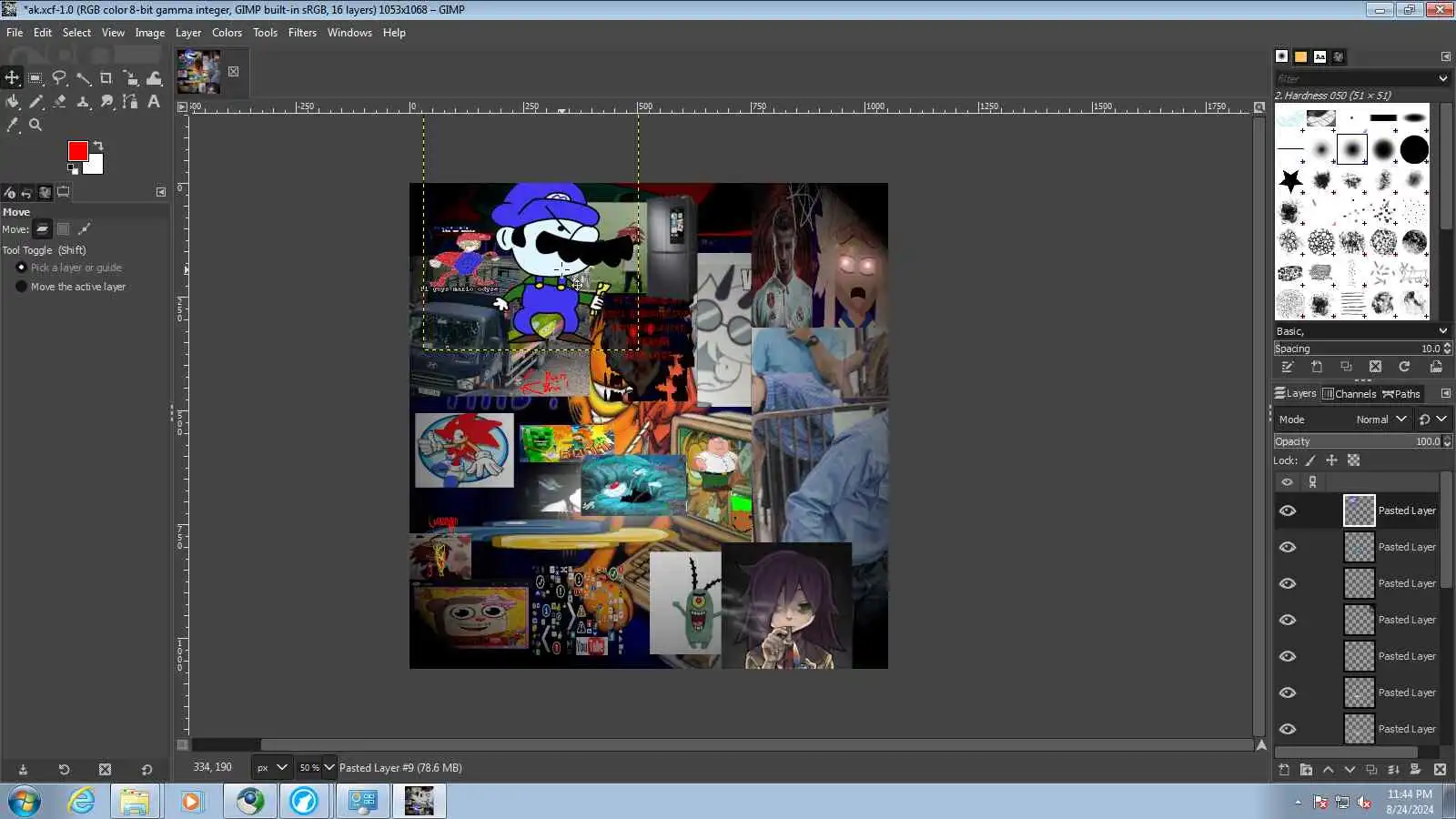Create a new layer
Viewport: 1456px width, 819px height.
click(1284, 770)
